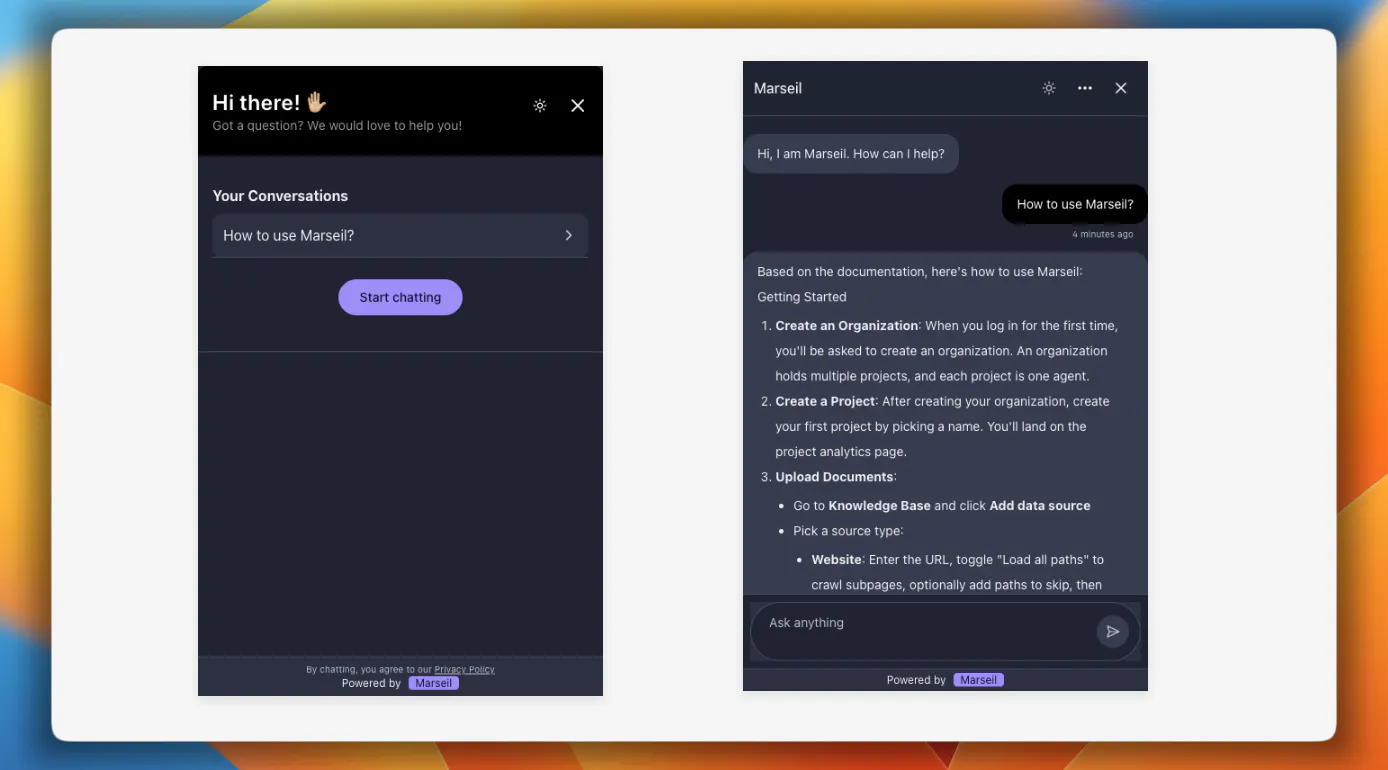Image resolution: width=1388 pixels, height=770 pixels.
Task: Click the 'Hi, I am Marseil' greeting bubble
Action: coord(851,154)
